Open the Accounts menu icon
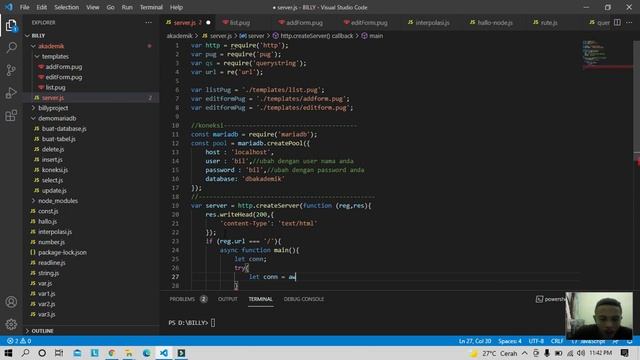The width and height of the screenshot is (640, 360). coord(11,302)
